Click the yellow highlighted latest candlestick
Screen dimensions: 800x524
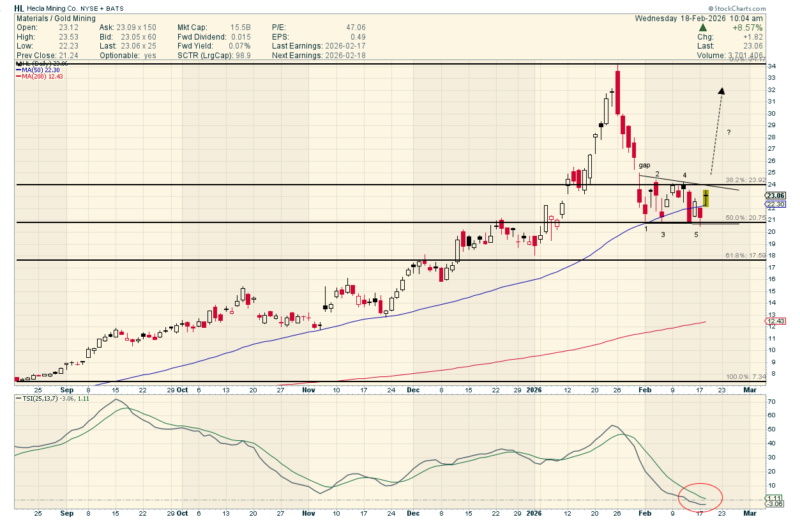tap(706, 199)
